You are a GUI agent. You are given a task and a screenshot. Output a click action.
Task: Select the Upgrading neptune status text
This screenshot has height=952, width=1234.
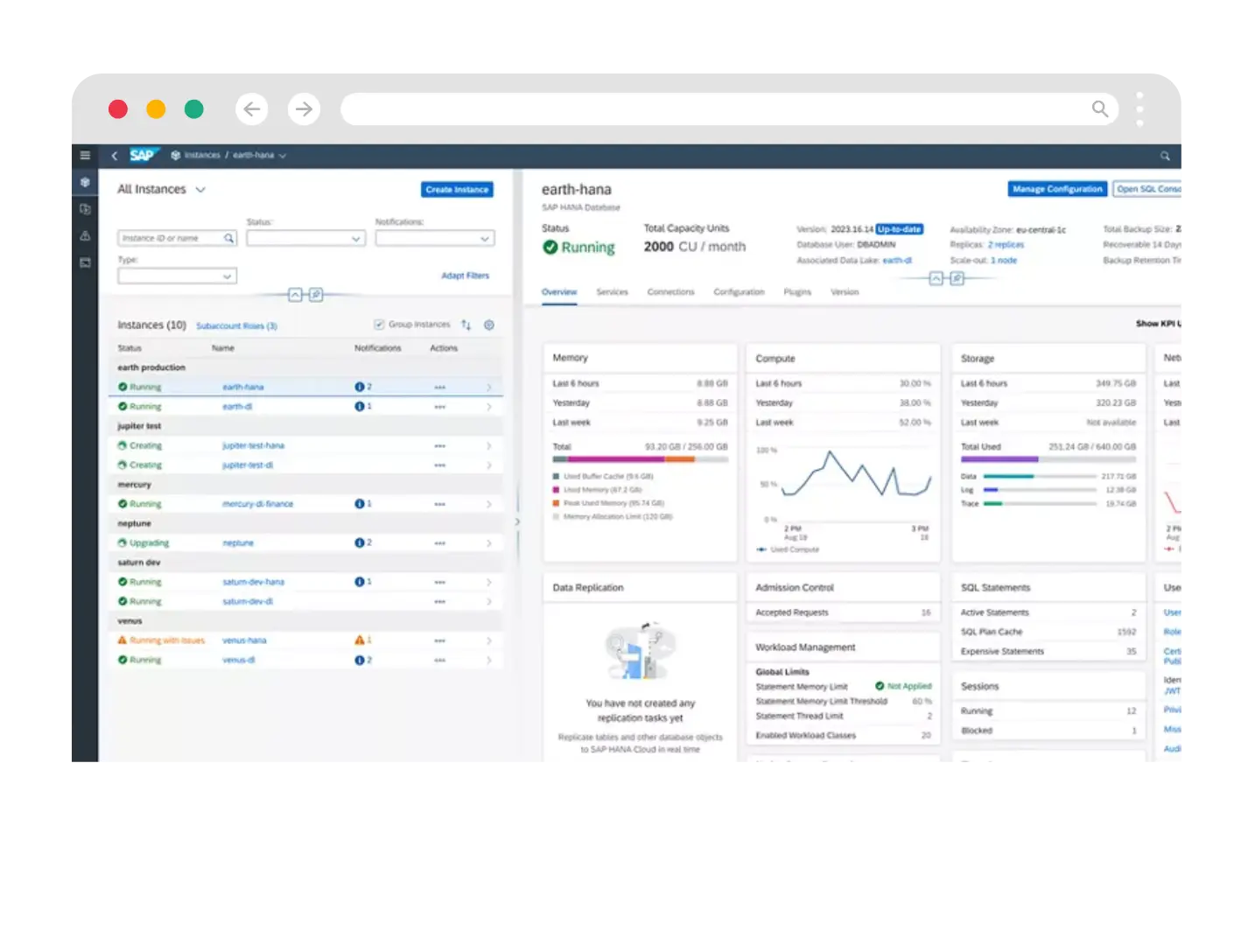coord(149,543)
